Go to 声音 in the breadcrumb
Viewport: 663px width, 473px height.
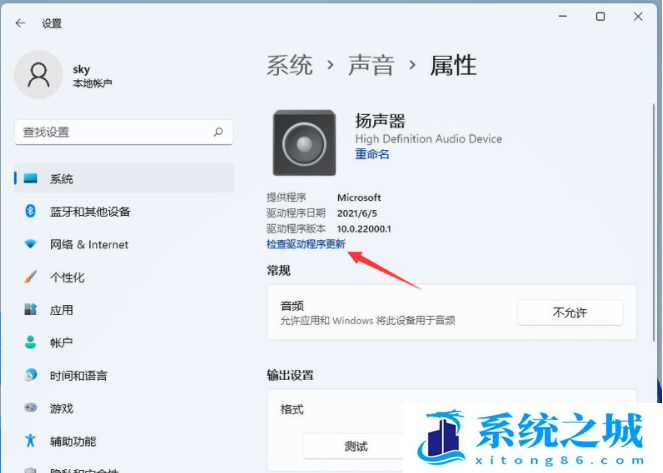(370, 66)
